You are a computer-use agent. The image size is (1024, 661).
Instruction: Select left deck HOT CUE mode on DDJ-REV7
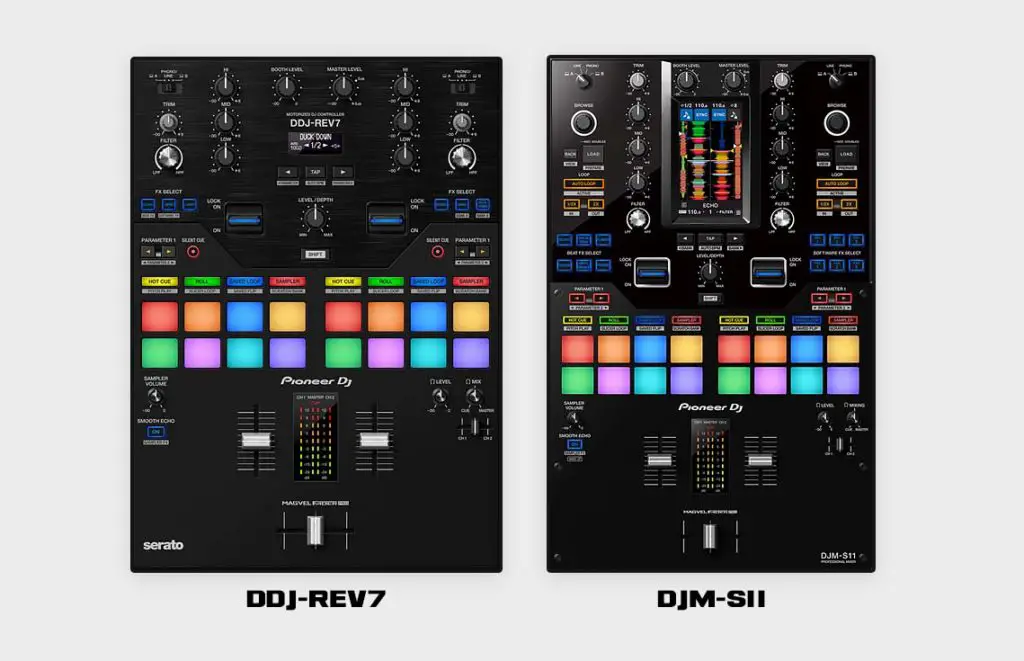[159, 282]
